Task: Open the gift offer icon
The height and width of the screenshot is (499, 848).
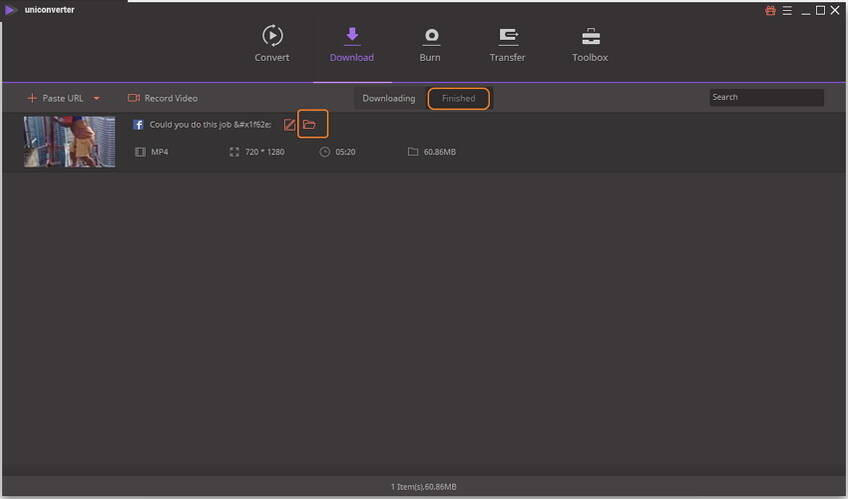Action: (770, 10)
